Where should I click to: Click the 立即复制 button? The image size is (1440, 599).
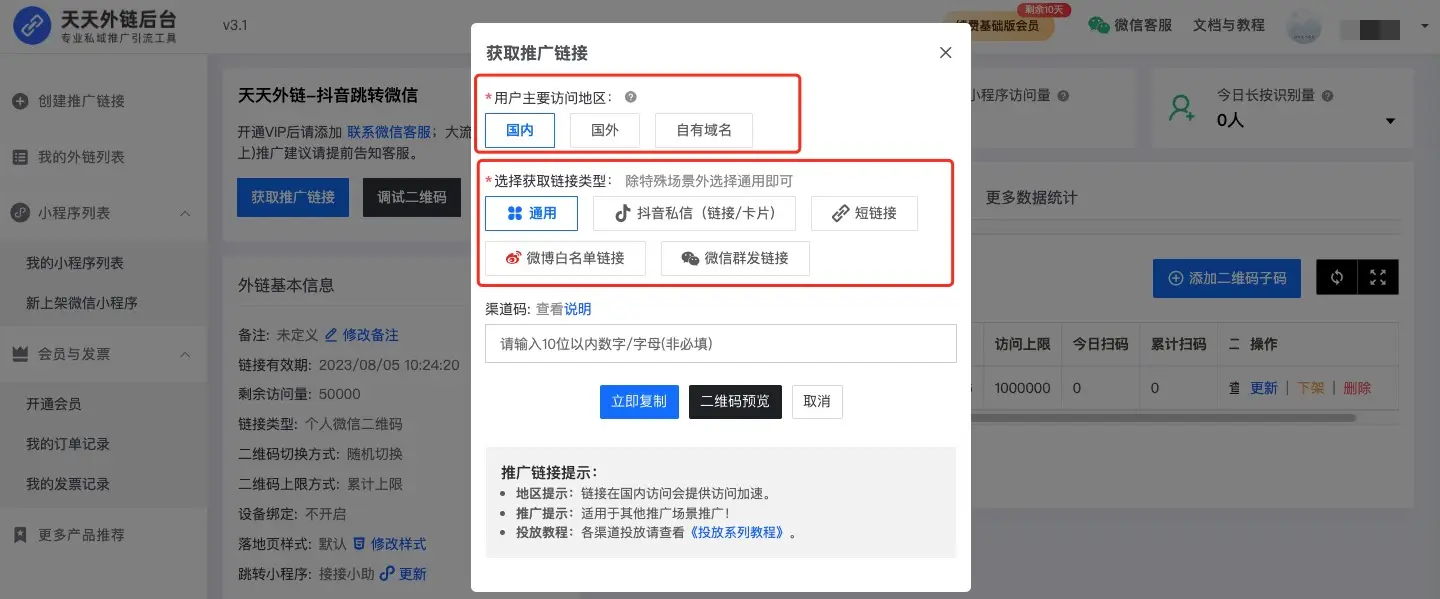coord(639,401)
